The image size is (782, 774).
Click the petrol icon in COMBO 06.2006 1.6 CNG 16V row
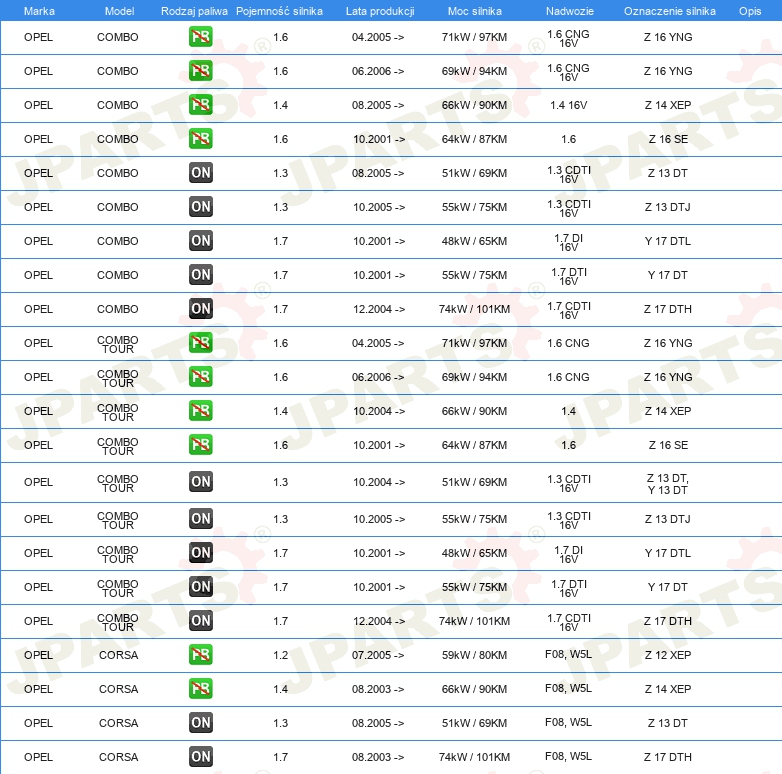[x=200, y=71]
